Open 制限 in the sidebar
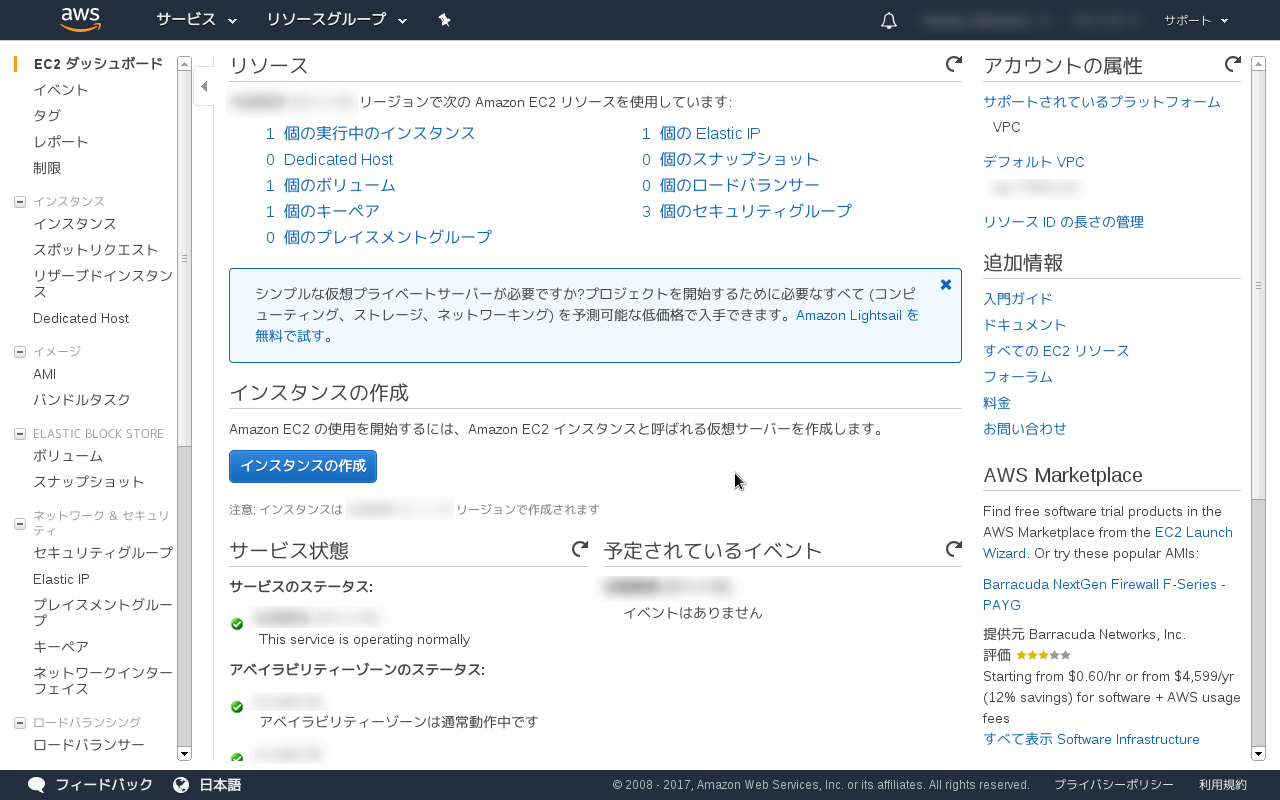The image size is (1280, 800). (x=47, y=168)
